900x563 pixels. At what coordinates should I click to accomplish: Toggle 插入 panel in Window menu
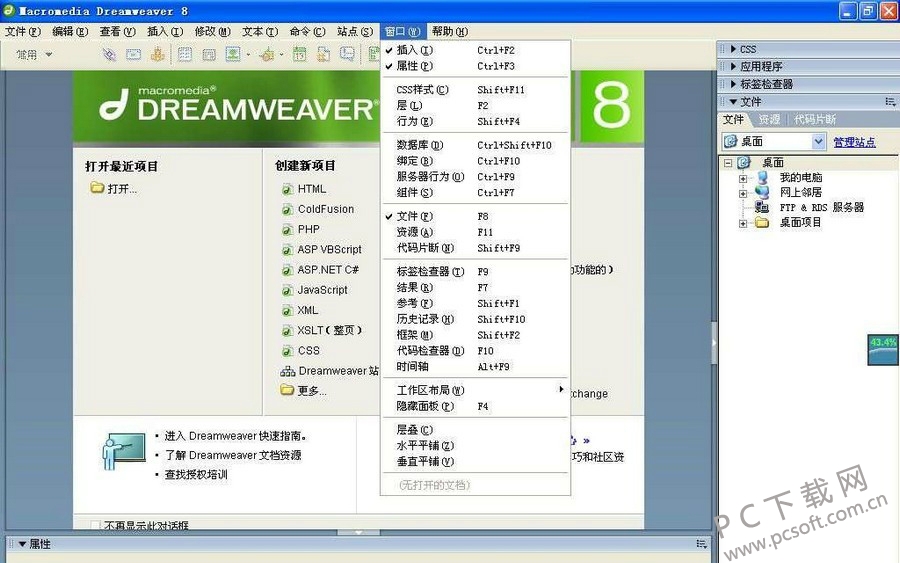475,50
